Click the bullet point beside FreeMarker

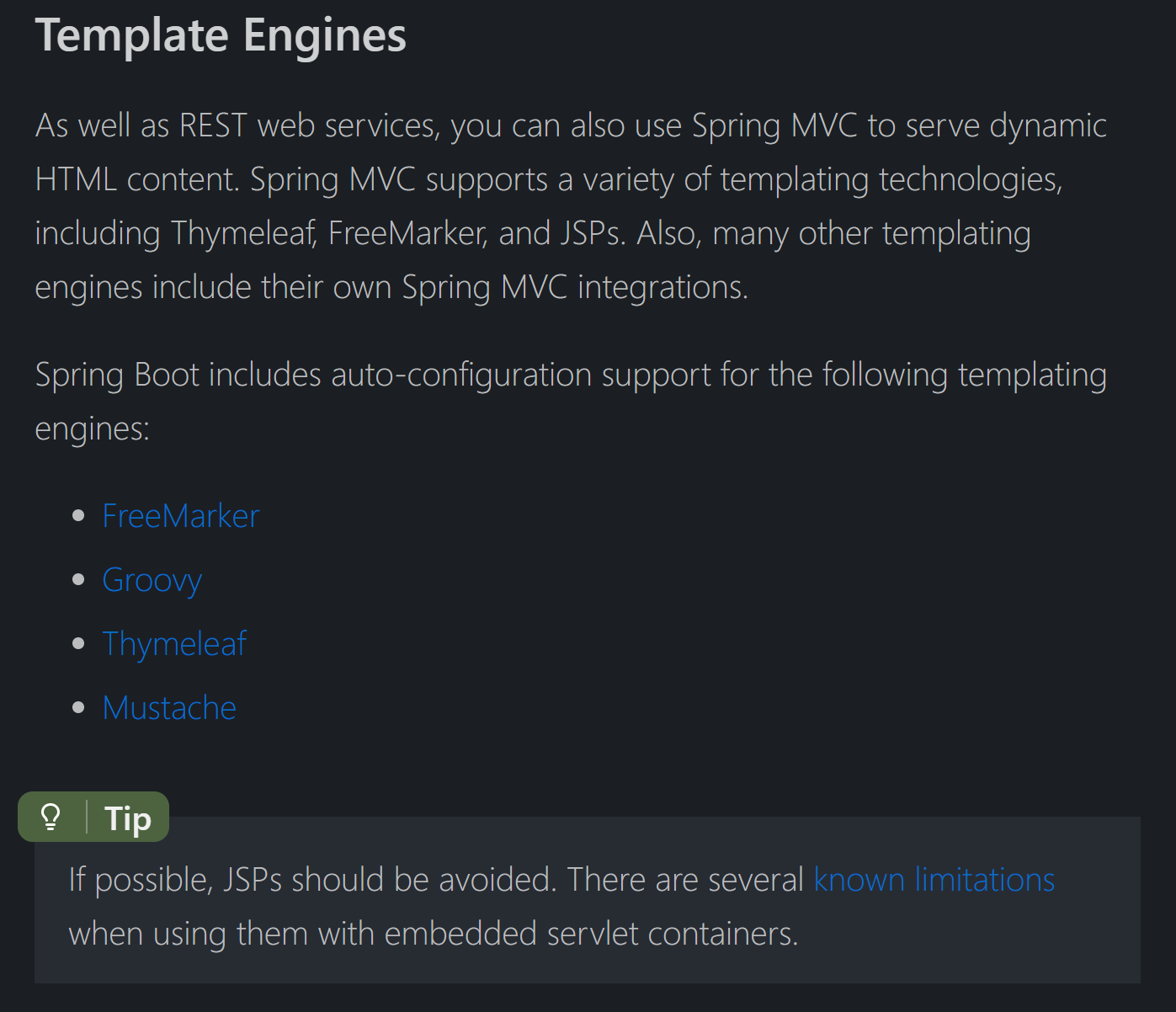tap(79, 515)
